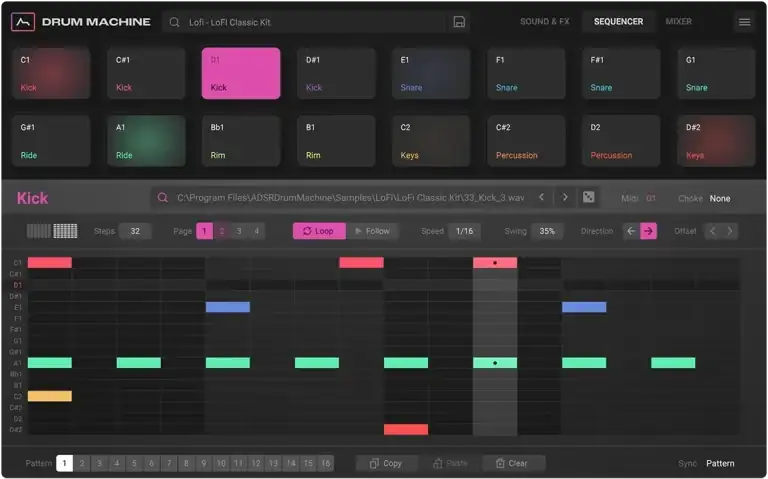This screenshot has width=768, height=479.
Task: Click the sample search magnifier icon
Action: [x=163, y=198]
